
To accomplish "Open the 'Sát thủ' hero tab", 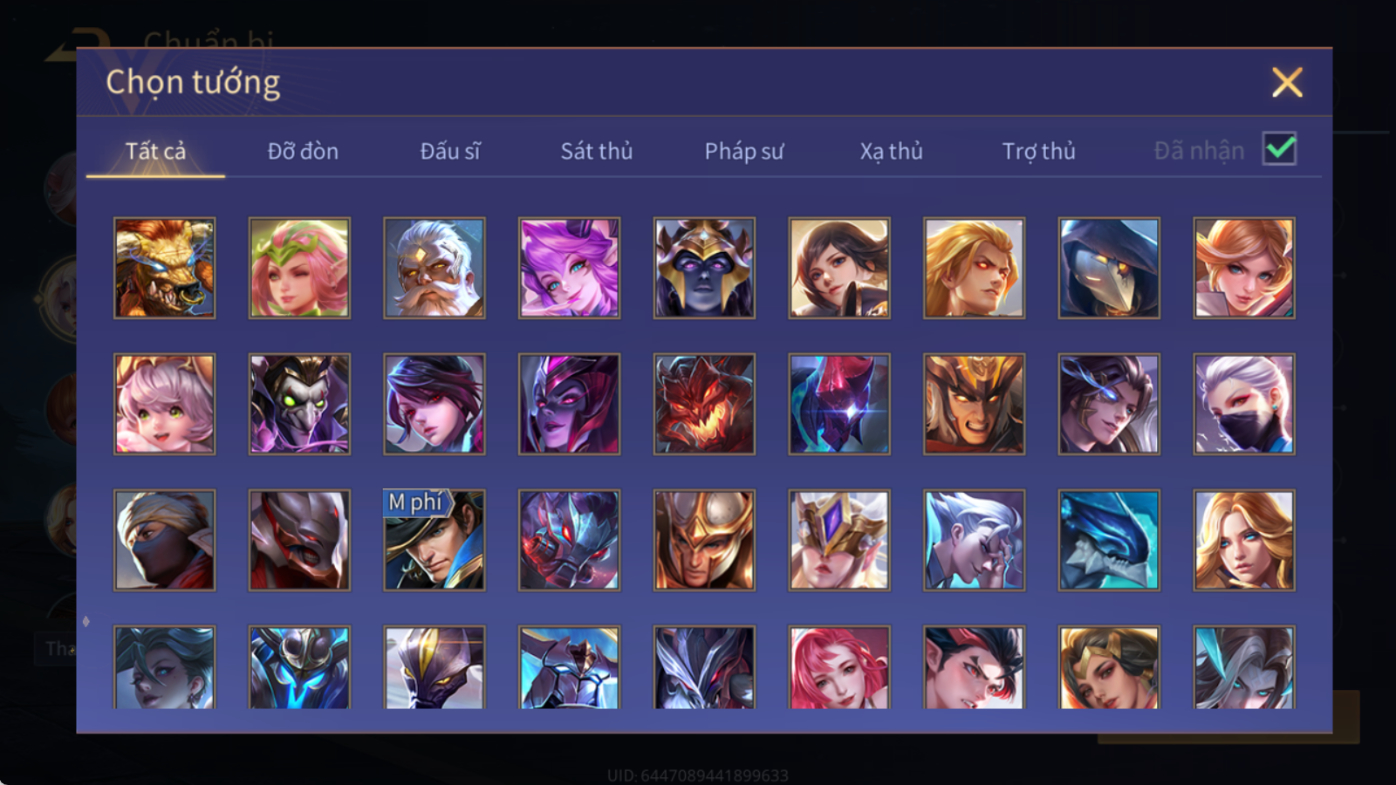I will pos(596,151).
